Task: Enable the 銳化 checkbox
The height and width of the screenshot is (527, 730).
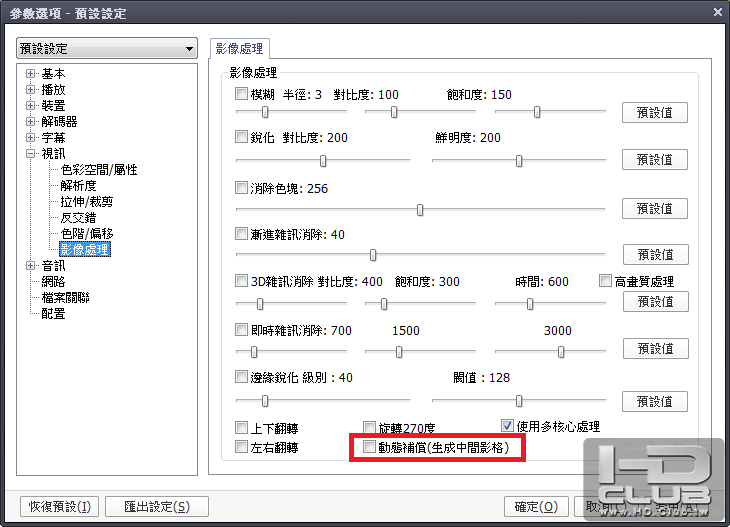Action: [241, 137]
